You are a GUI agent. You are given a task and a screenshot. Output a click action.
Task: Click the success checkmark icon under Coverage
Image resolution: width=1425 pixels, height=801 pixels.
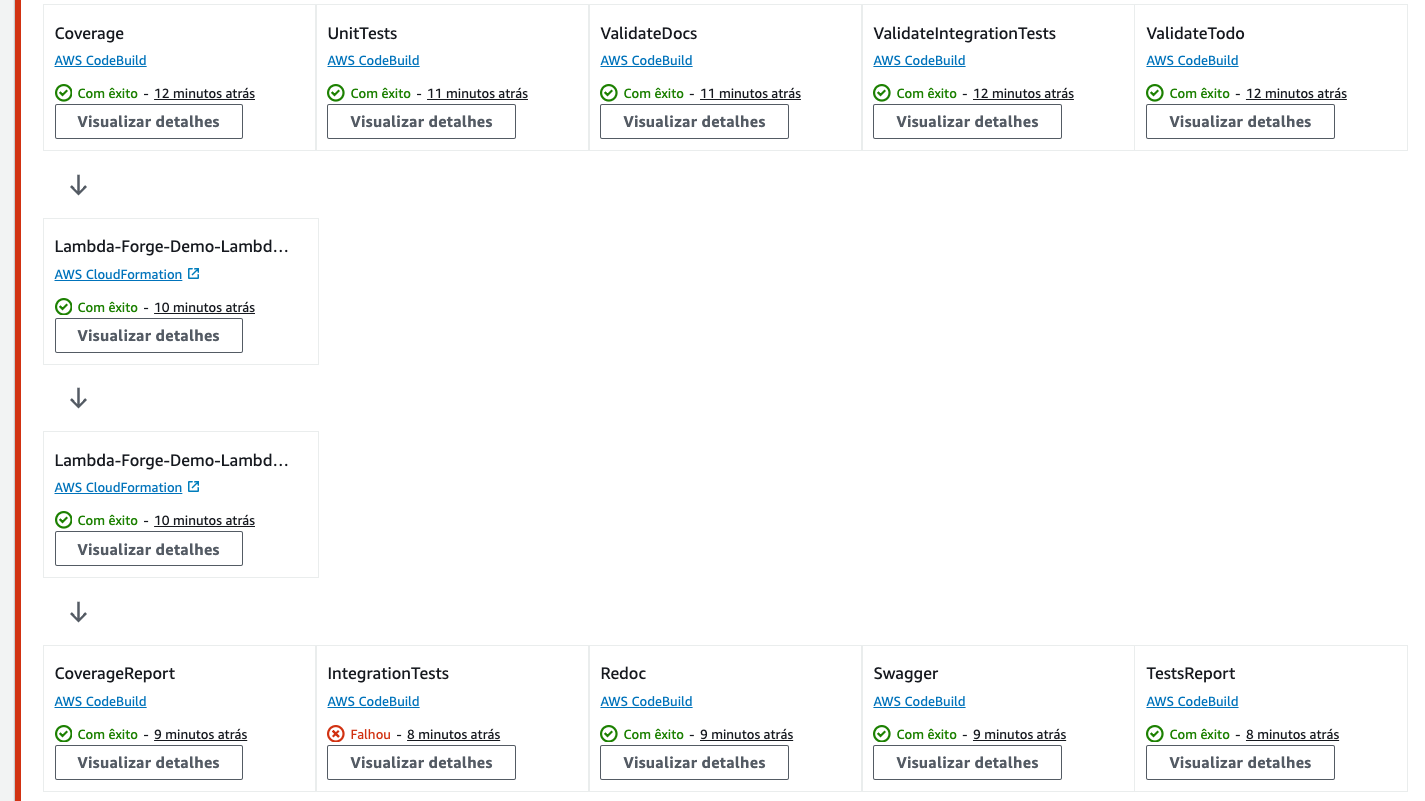pos(63,93)
